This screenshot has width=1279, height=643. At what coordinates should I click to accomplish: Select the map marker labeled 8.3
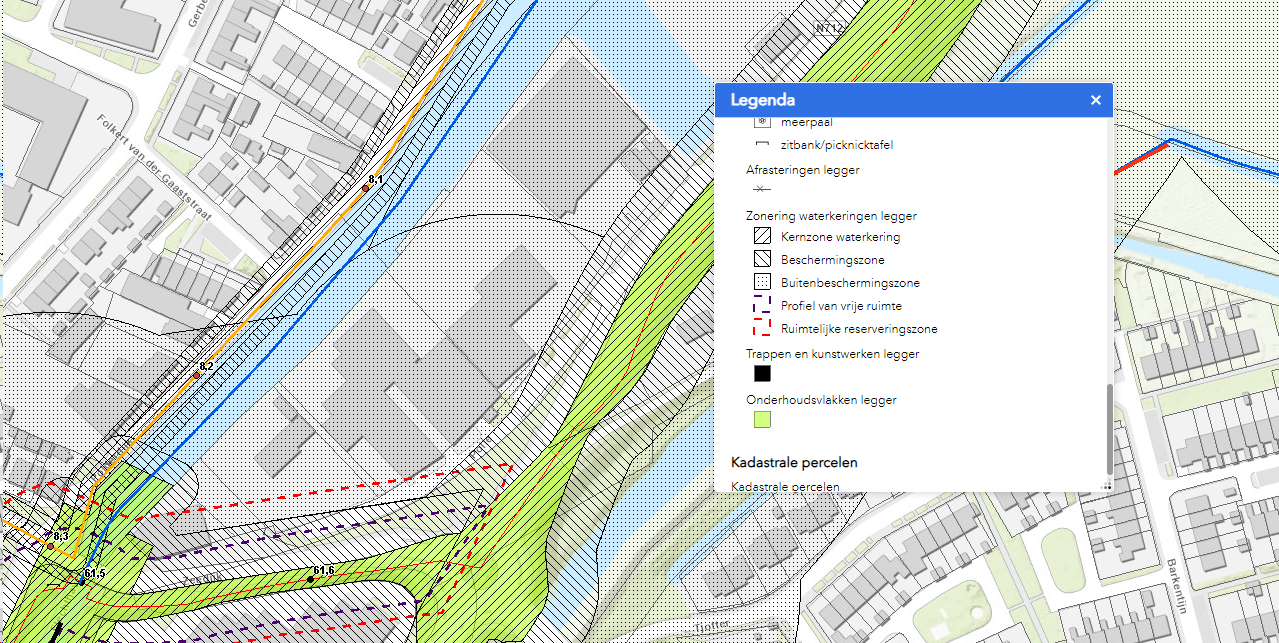(50, 546)
